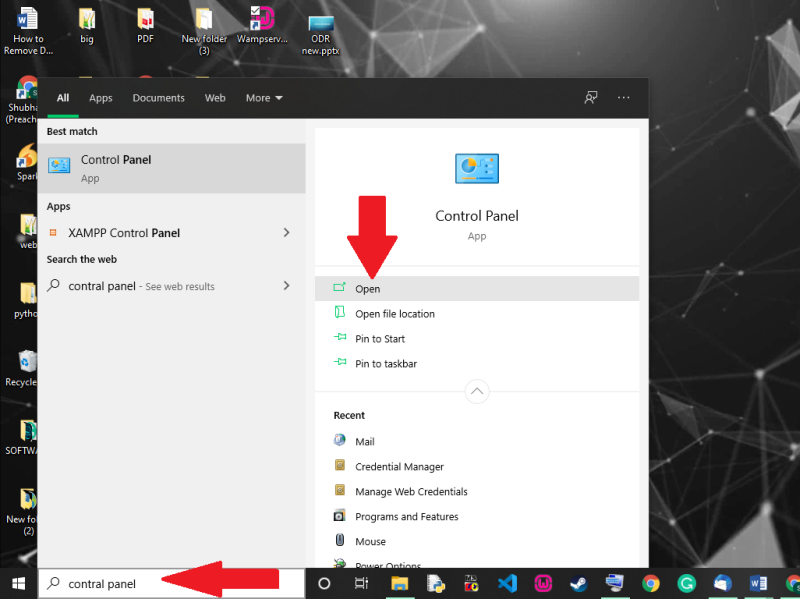800x599 pixels.
Task: Select the Recycle Bin desktop icon
Action: [20, 368]
